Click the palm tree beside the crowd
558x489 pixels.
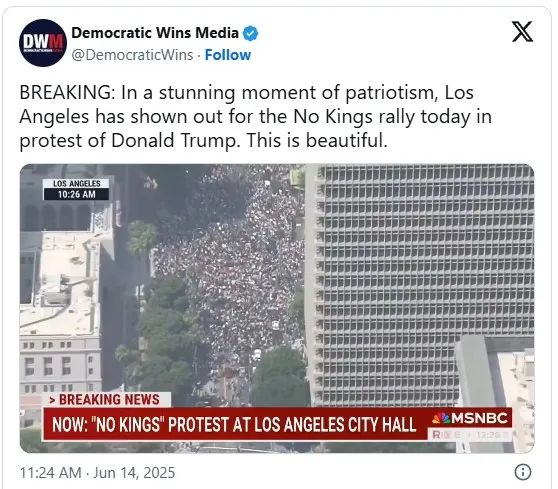pos(142,237)
